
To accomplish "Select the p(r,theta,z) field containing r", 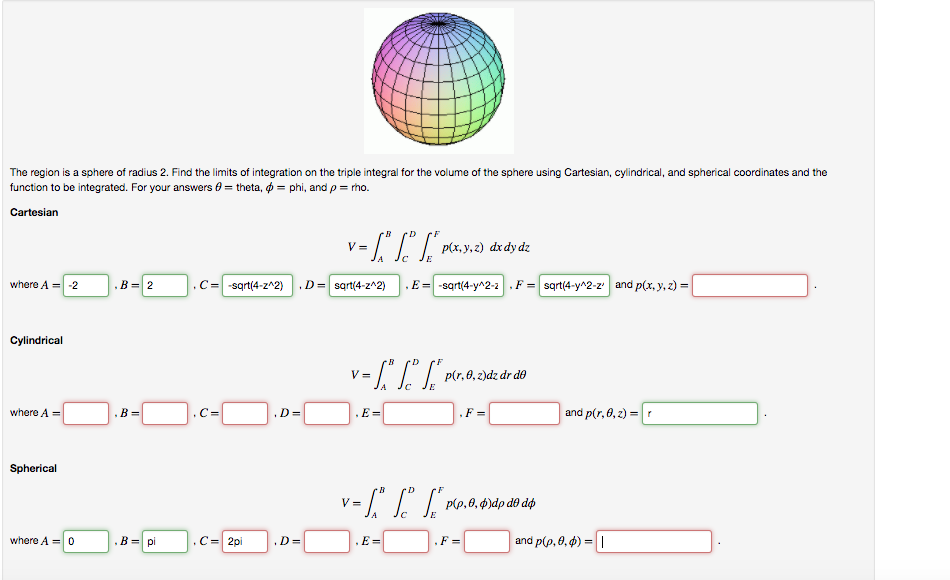I will (700, 413).
